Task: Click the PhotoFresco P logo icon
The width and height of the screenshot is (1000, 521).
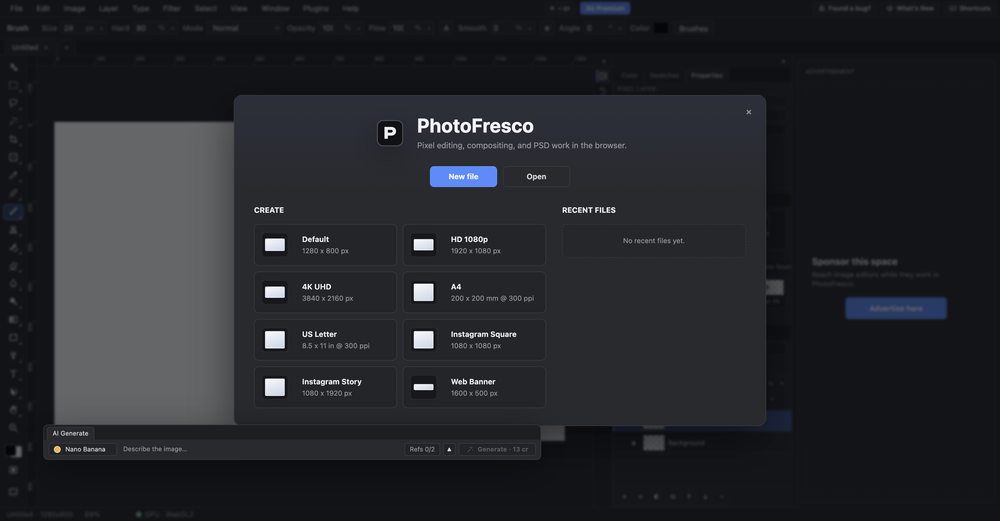Action: [390, 133]
